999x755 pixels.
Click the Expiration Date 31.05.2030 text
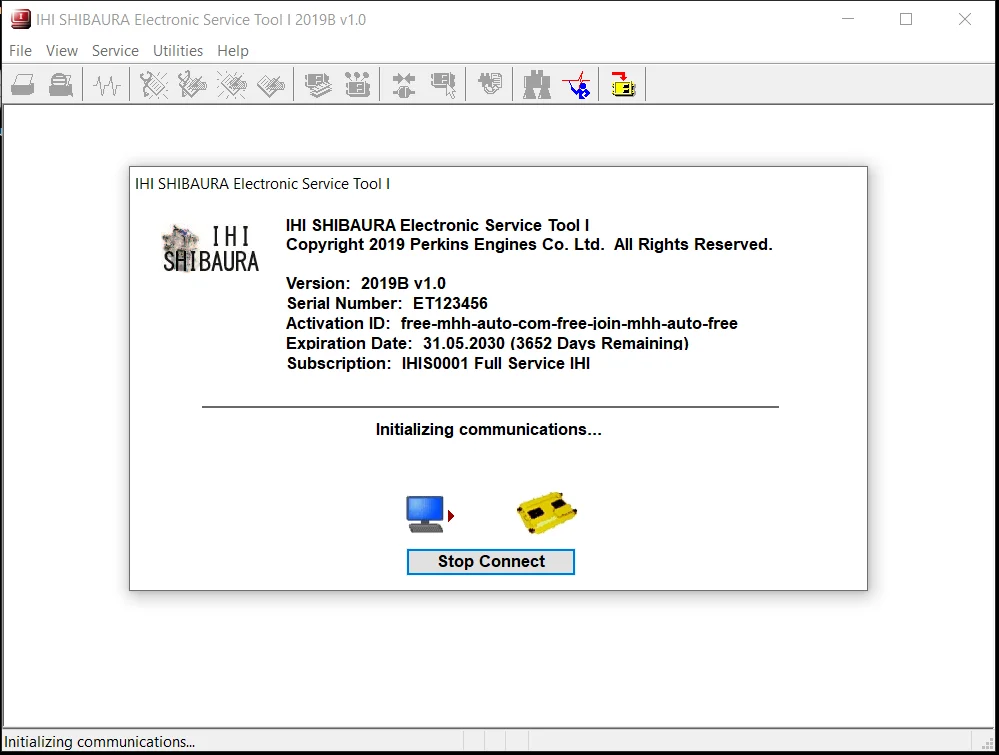pyautogui.click(x=487, y=343)
